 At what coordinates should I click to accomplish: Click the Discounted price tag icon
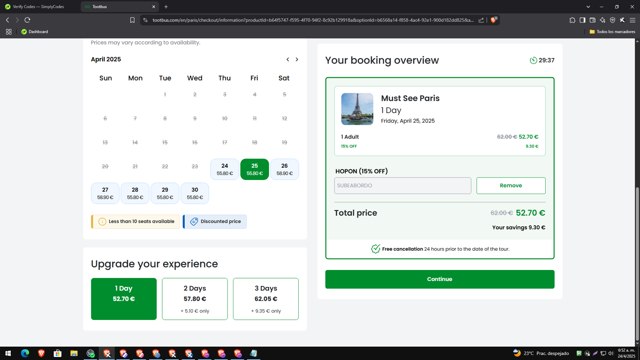pyautogui.click(x=194, y=222)
